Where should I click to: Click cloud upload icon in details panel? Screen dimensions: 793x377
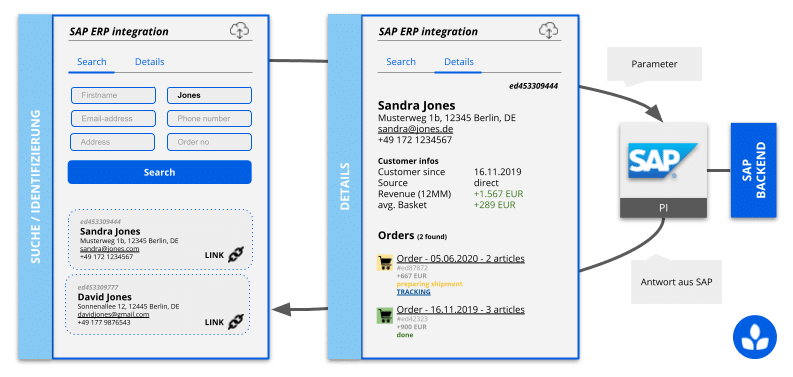pos(549,30)
